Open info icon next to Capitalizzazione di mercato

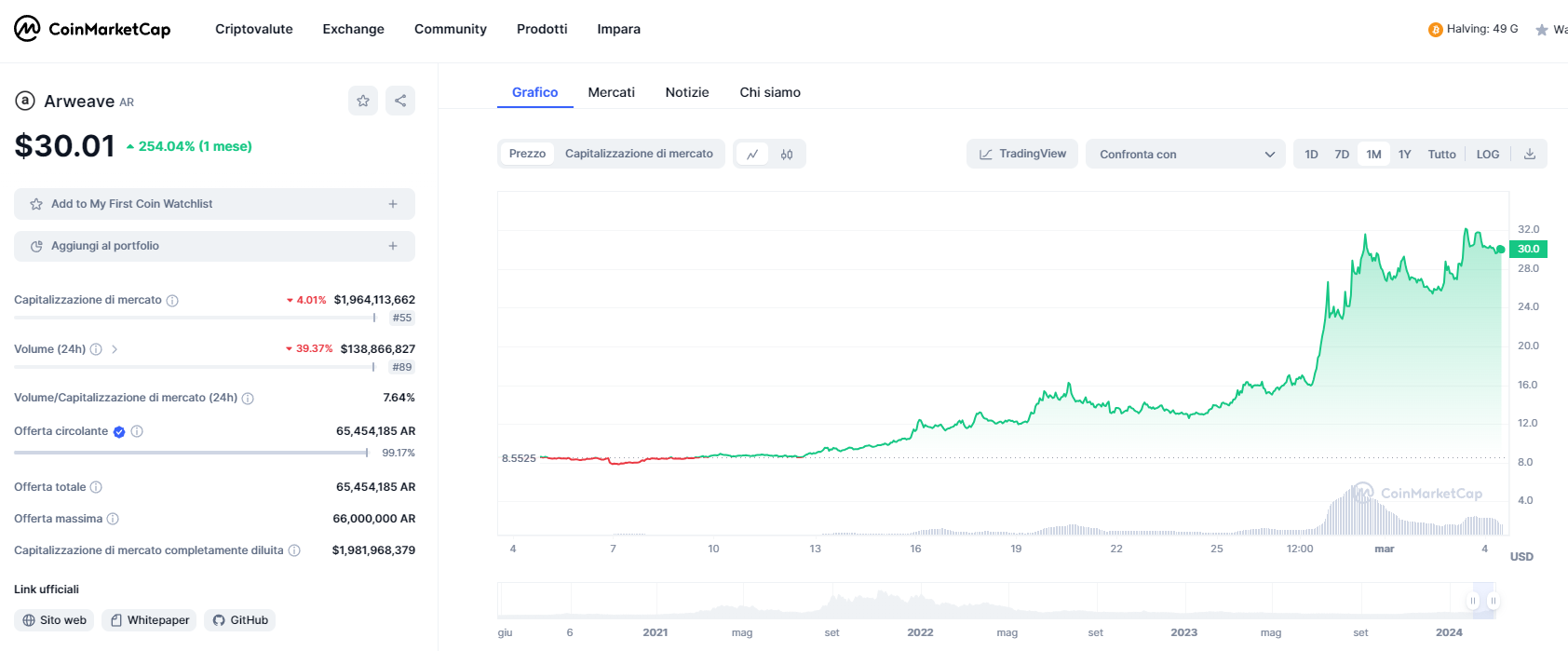[x=172, y=301]
